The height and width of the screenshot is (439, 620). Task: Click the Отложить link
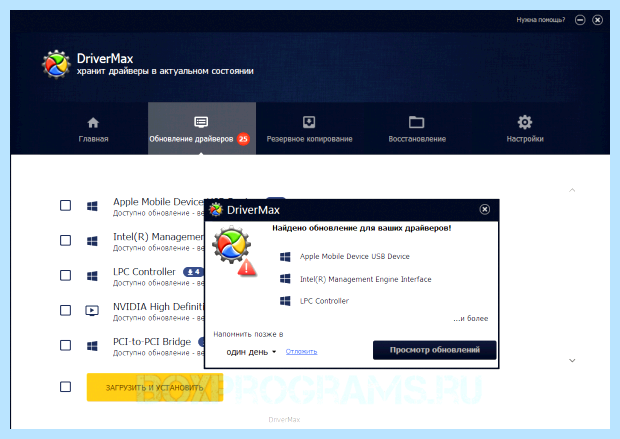(301, 351)
